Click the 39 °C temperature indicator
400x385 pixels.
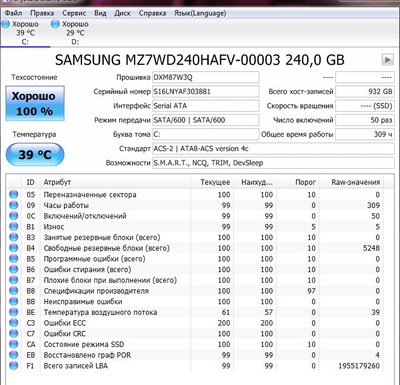point(35,154)
